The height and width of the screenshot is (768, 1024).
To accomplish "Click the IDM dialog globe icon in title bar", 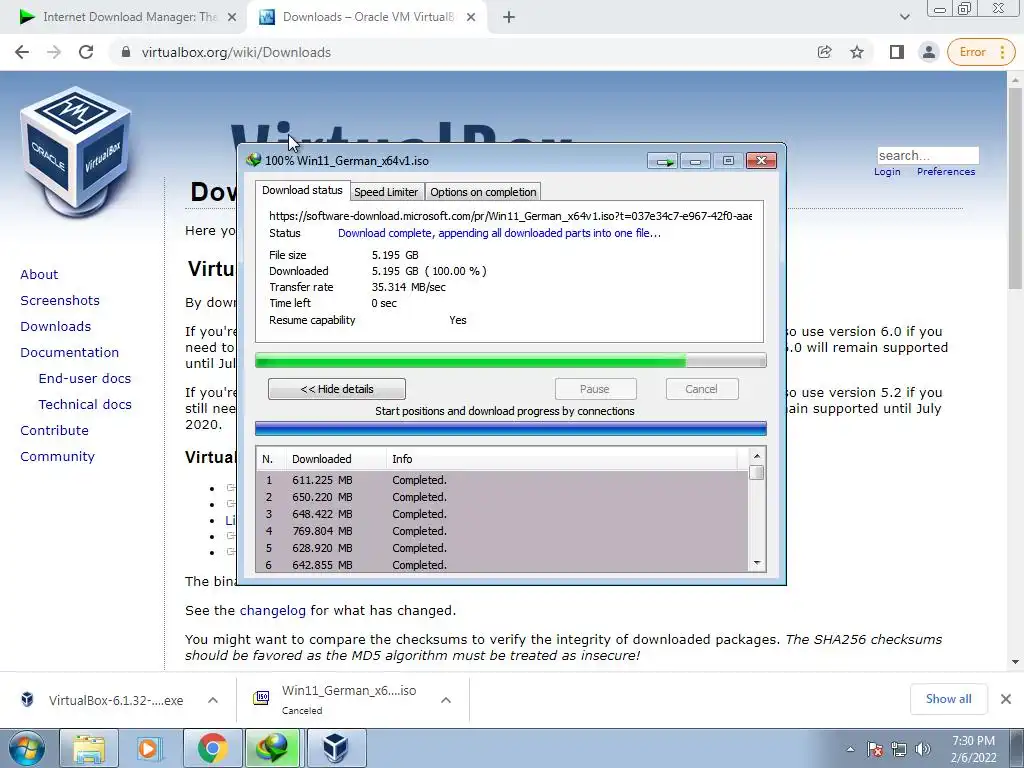I will [x=253, y=161].
